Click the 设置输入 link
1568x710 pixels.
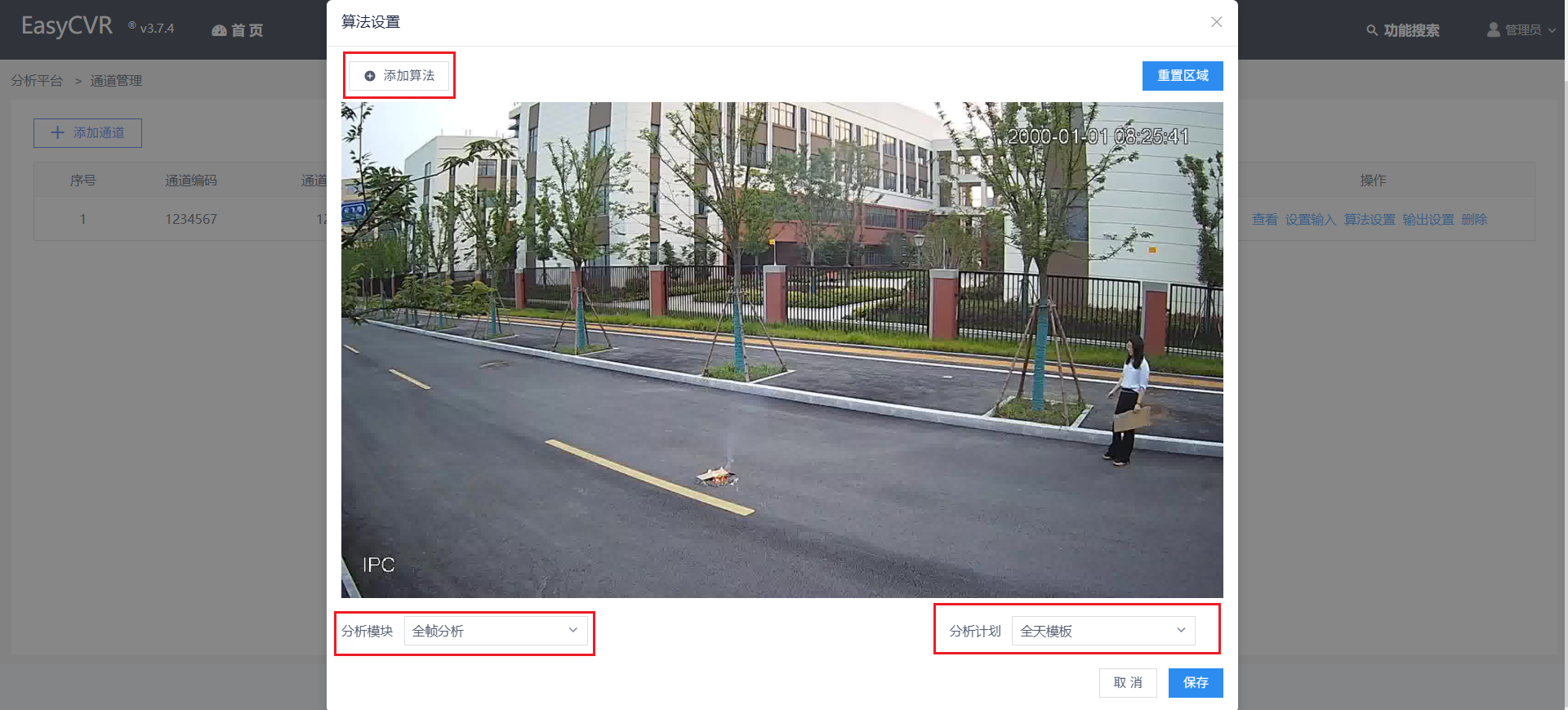[1311, 220]
